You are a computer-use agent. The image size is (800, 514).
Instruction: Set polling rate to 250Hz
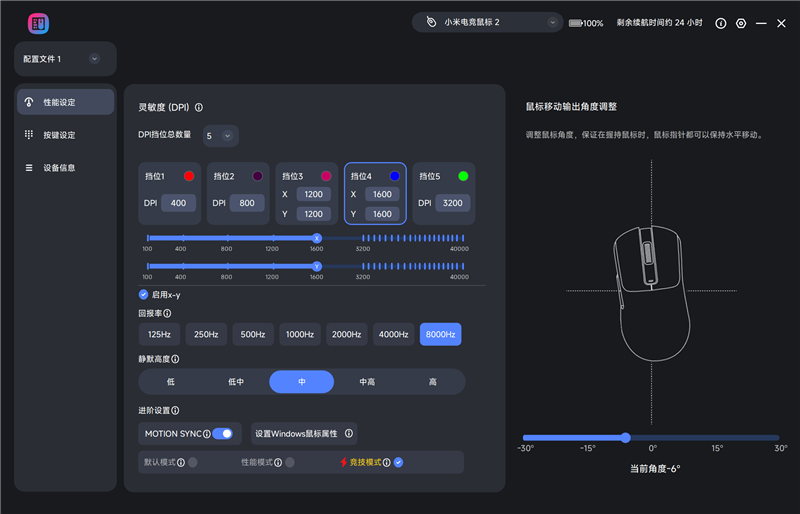[x=206, y=334]
